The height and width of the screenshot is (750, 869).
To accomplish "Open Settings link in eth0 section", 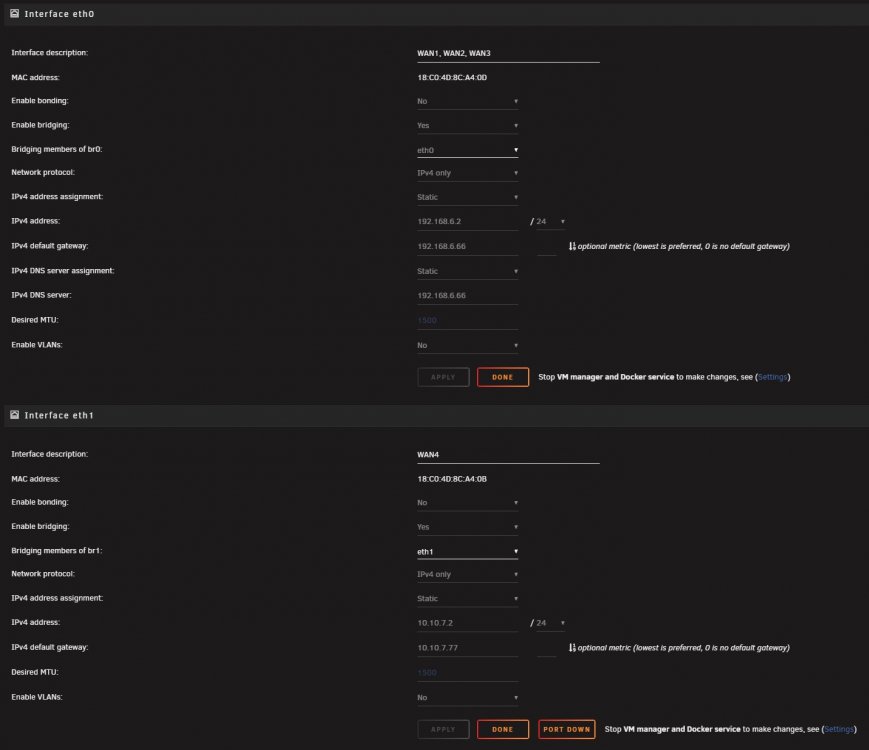I will click(x=773, y=377).
